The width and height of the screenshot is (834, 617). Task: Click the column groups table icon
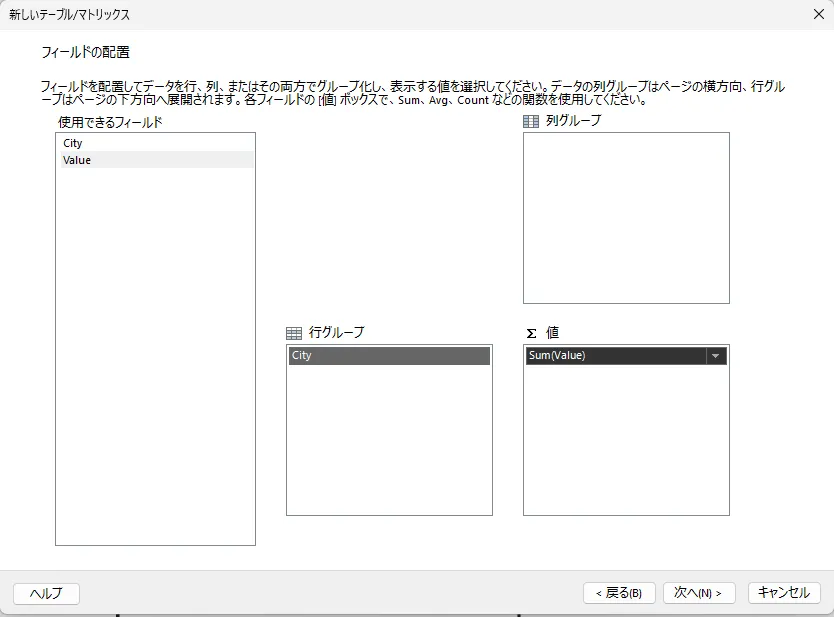(x=531, y=121)
